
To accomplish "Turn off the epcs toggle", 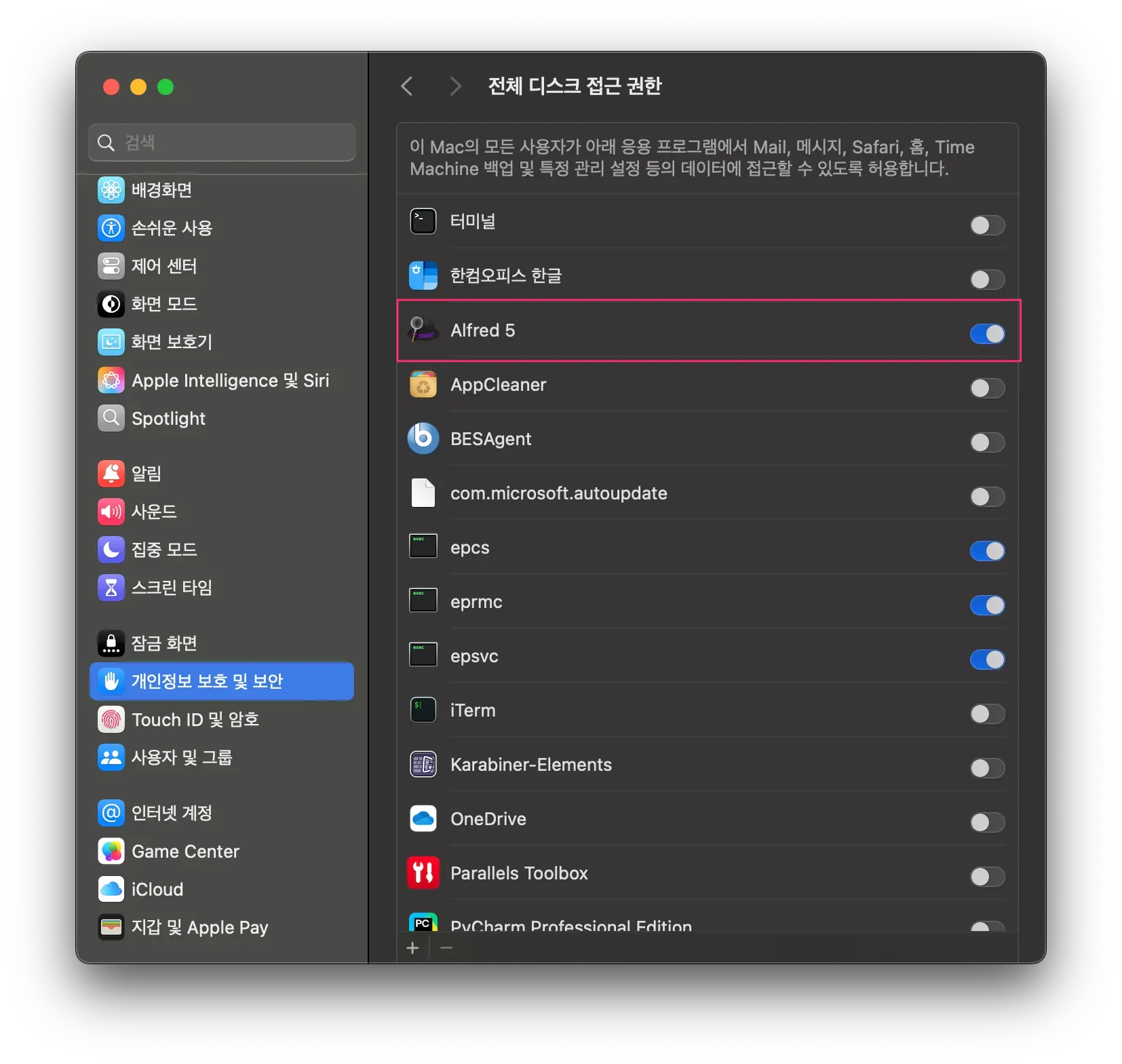I will [x=987, y=551].
